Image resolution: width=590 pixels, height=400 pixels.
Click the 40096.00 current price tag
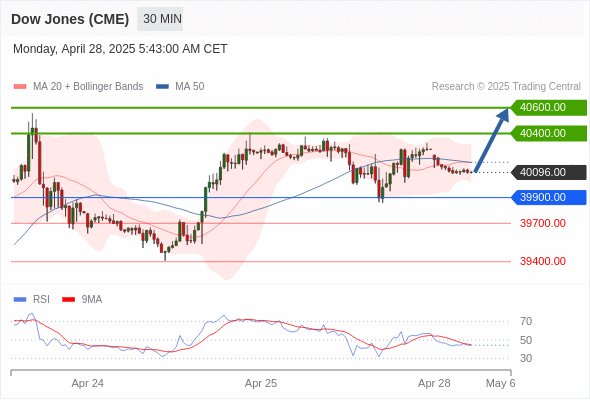(x=549, y=172)
